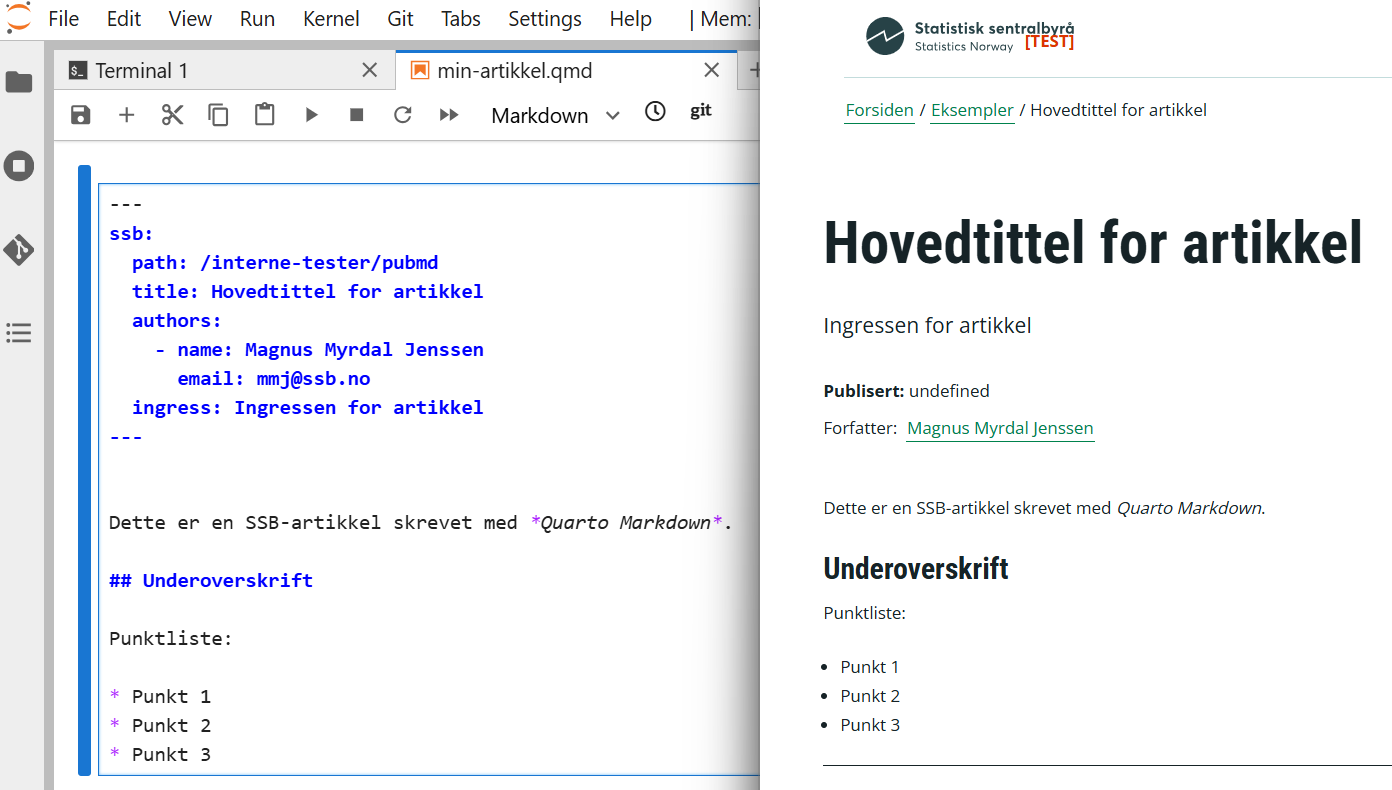Restart kernel and run all cells

(448, 114)
